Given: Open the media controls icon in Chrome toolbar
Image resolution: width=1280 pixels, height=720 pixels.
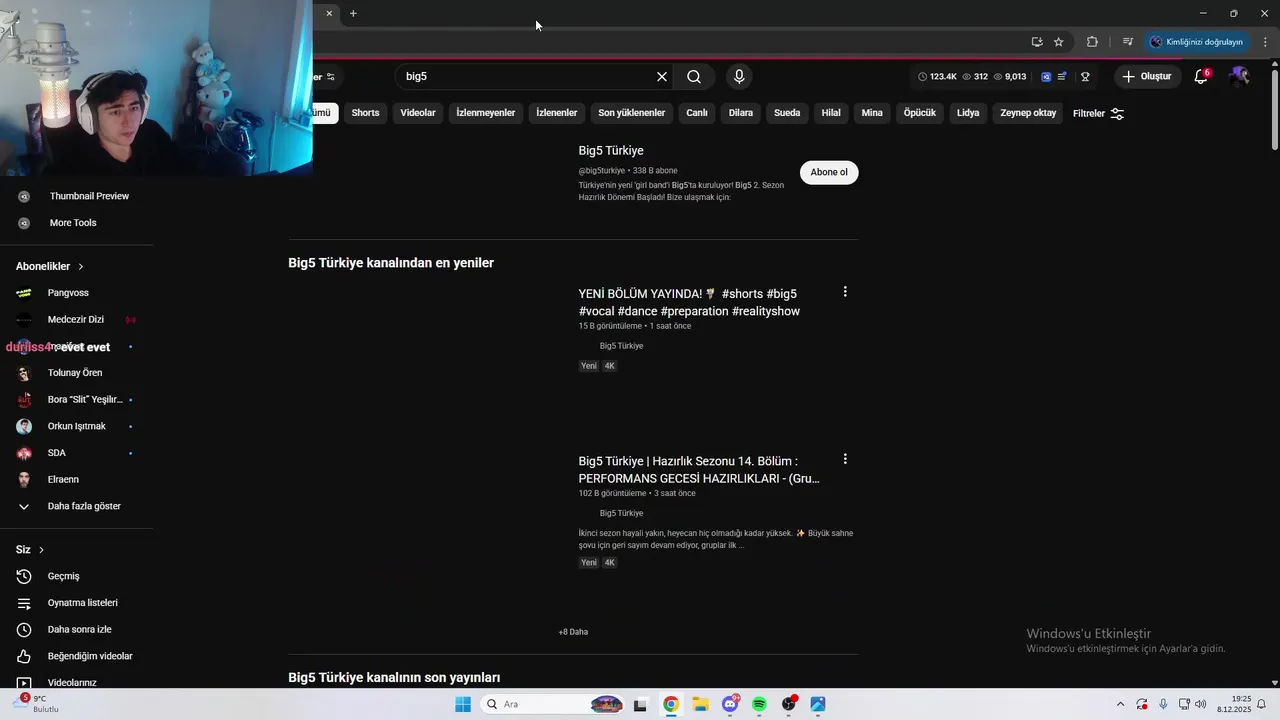Looking at the screenshot, I should (1128, 42).
